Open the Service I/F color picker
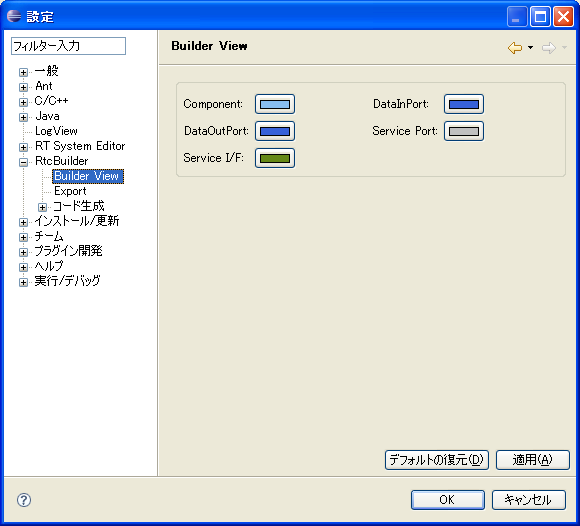This screenshot has height=526, width=580. pos(275,158)
